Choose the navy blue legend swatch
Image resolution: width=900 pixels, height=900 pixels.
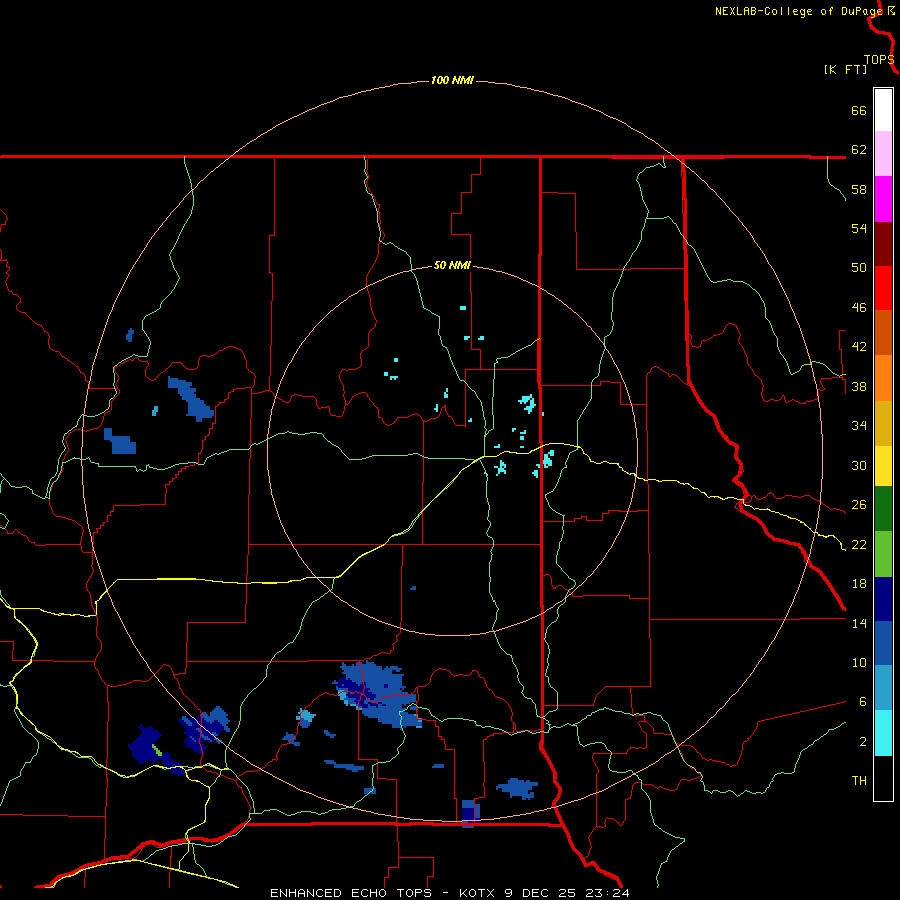click(883, 599)
